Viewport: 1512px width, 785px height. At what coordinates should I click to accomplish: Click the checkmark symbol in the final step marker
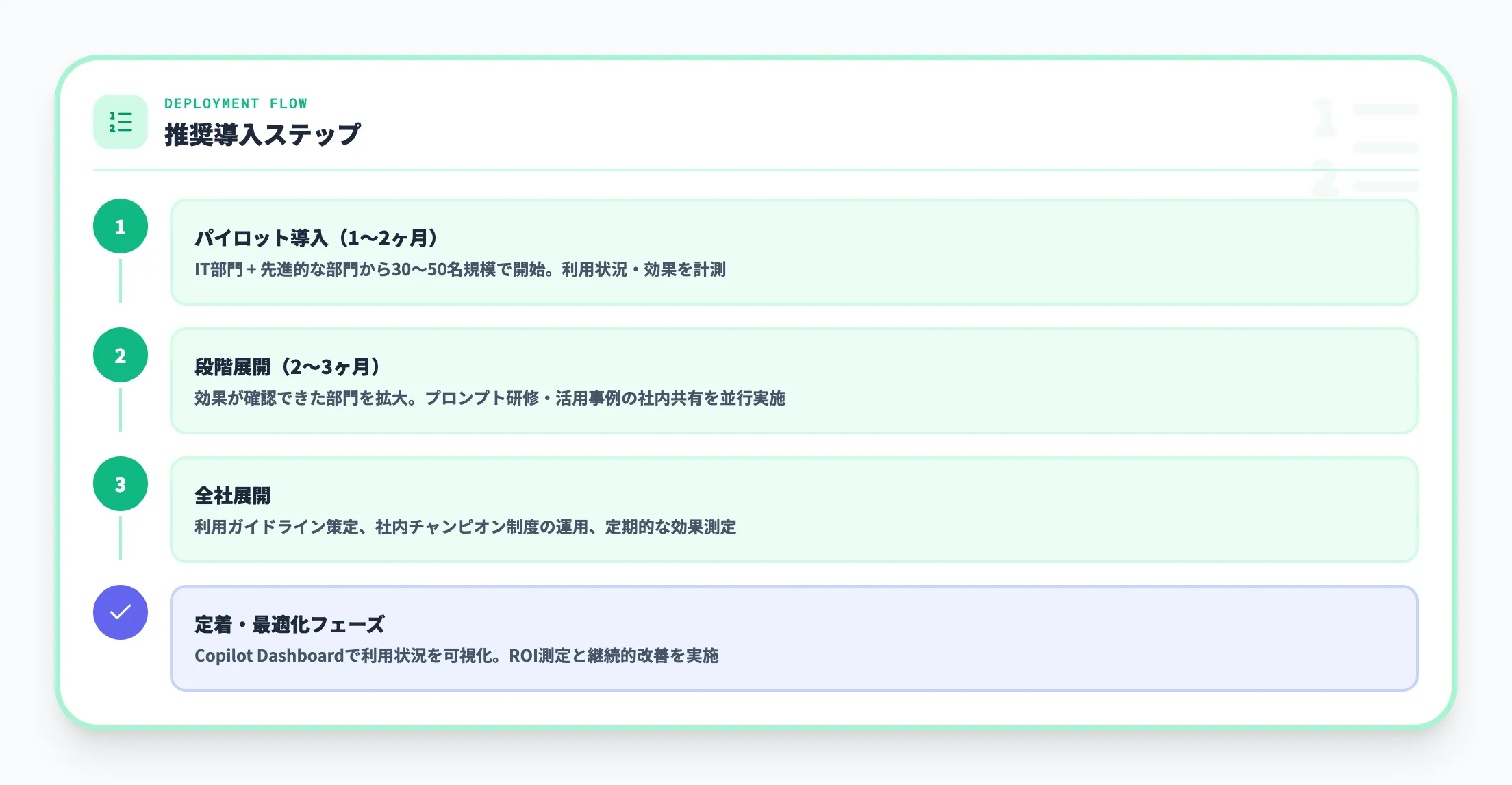(121, 612)
